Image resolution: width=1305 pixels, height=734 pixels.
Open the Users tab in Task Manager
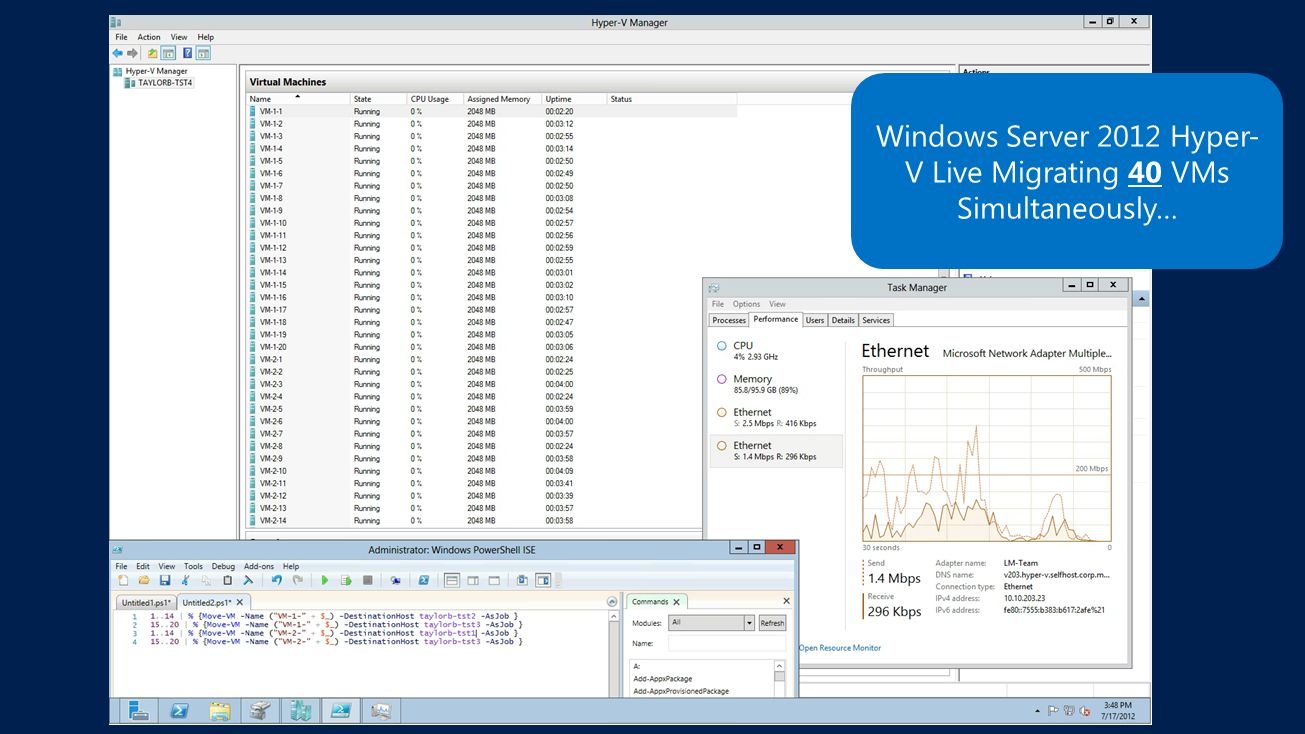[x=815, y=320]
